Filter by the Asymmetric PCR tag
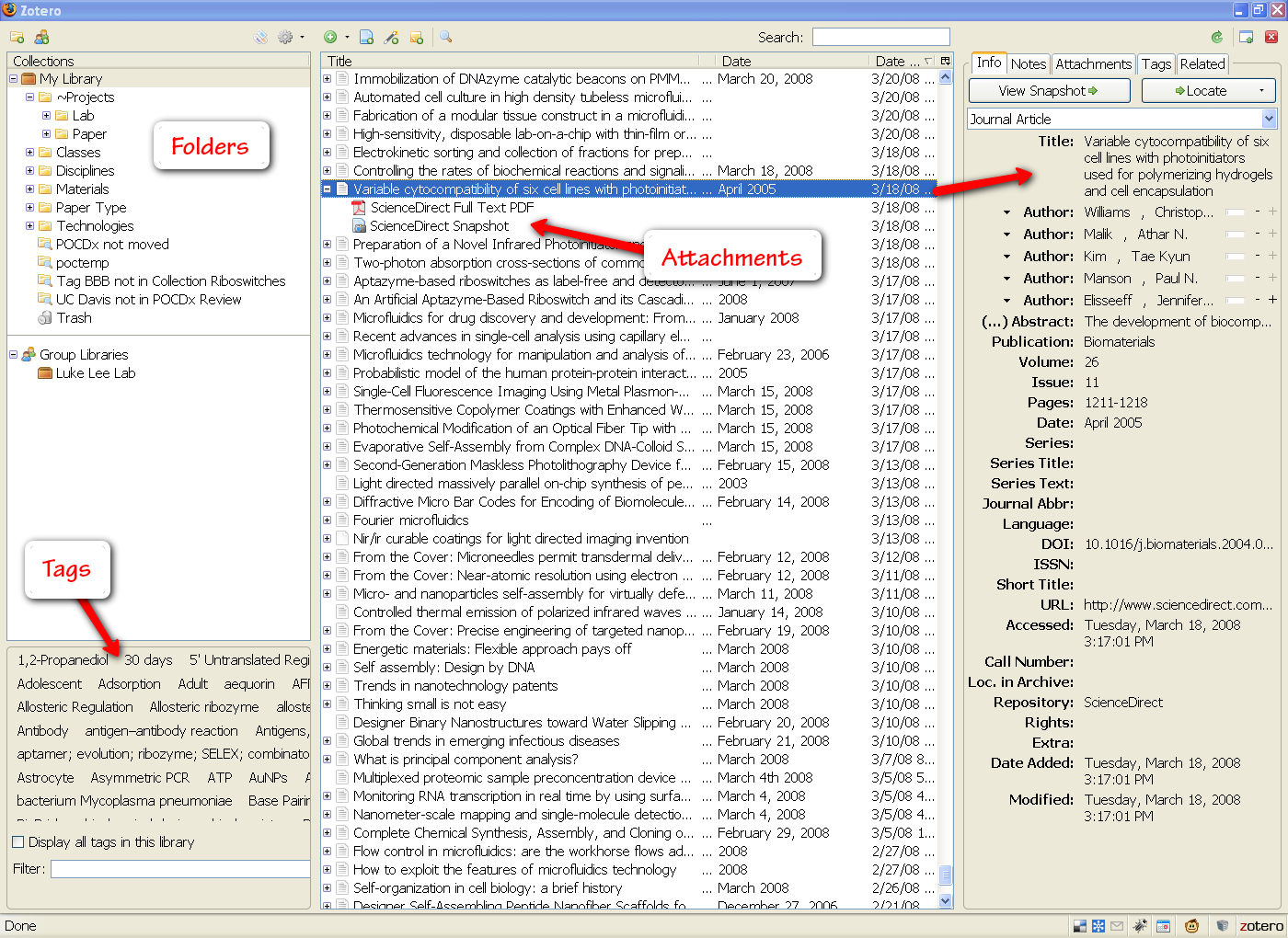This screenshot has height=938, width=1288. coord(140,778)
